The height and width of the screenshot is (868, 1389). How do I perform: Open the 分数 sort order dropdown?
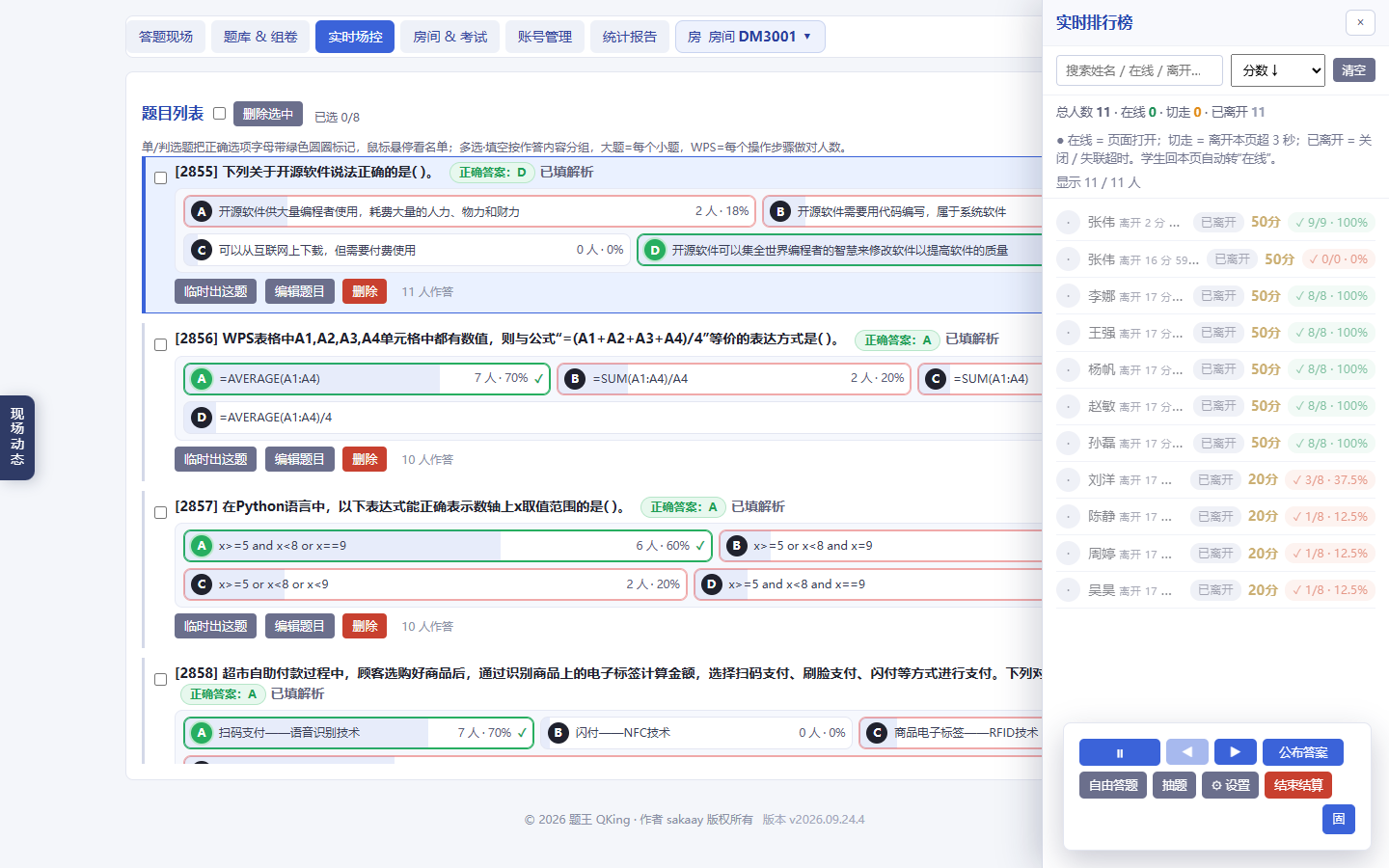(1277, 70)
